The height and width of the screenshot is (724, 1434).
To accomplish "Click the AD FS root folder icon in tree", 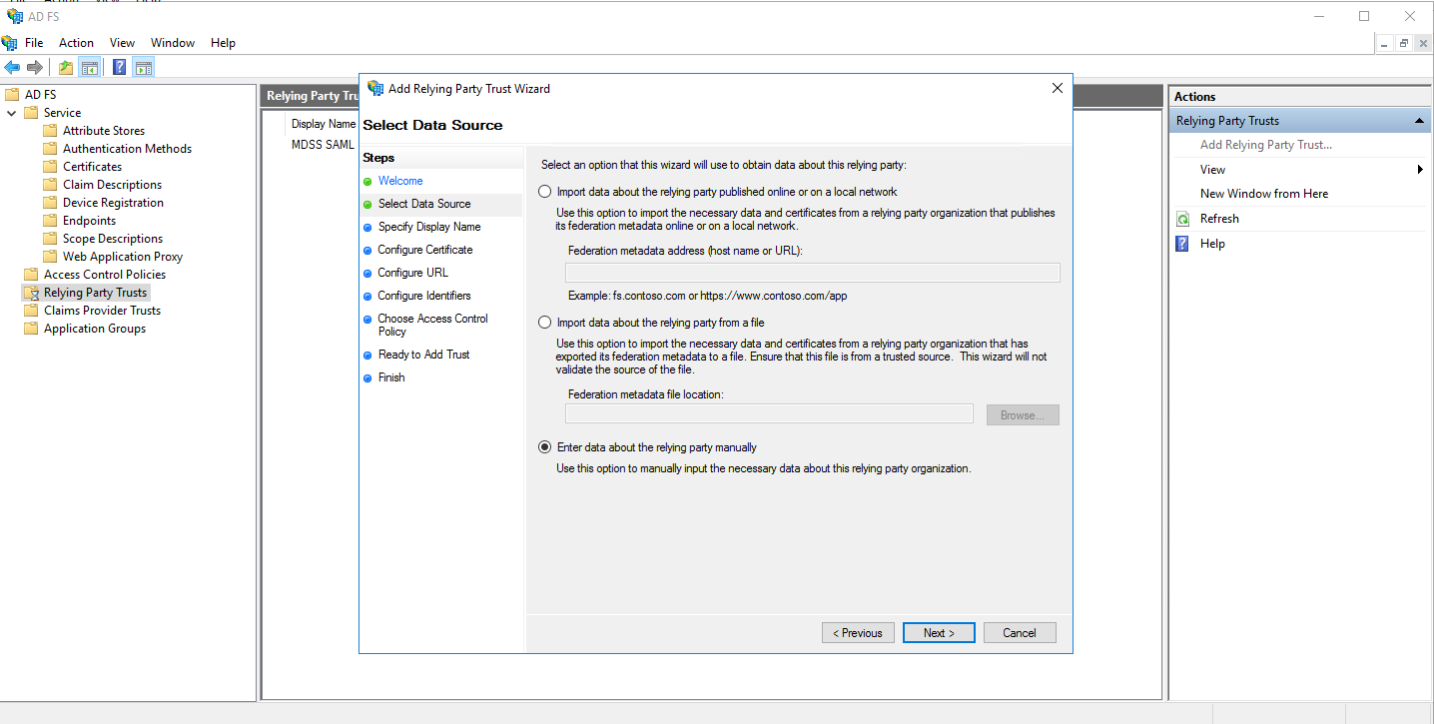I will click(12, 95).
